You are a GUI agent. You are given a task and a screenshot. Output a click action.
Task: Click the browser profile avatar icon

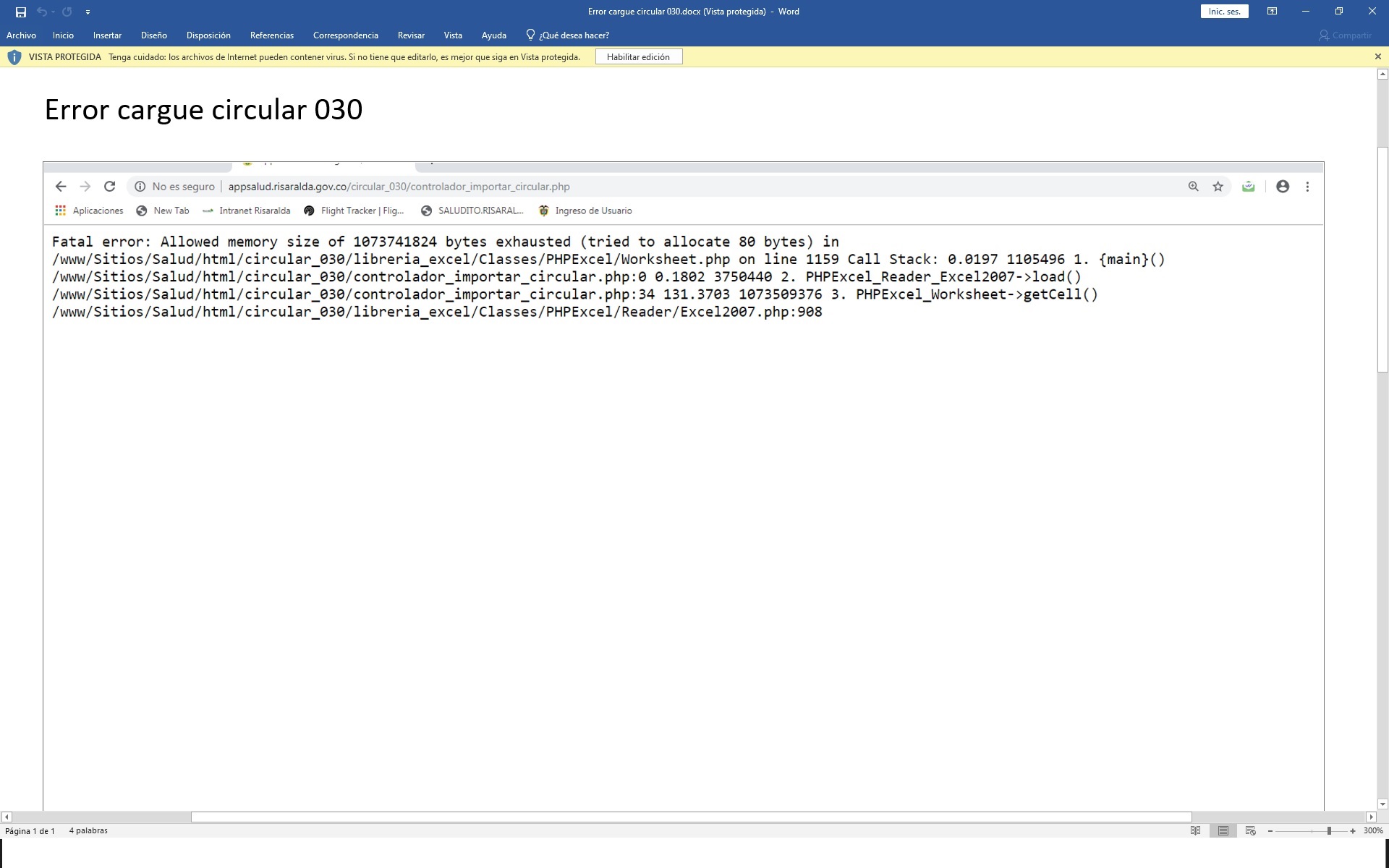pyautogui.click(x=1283, y=187)
